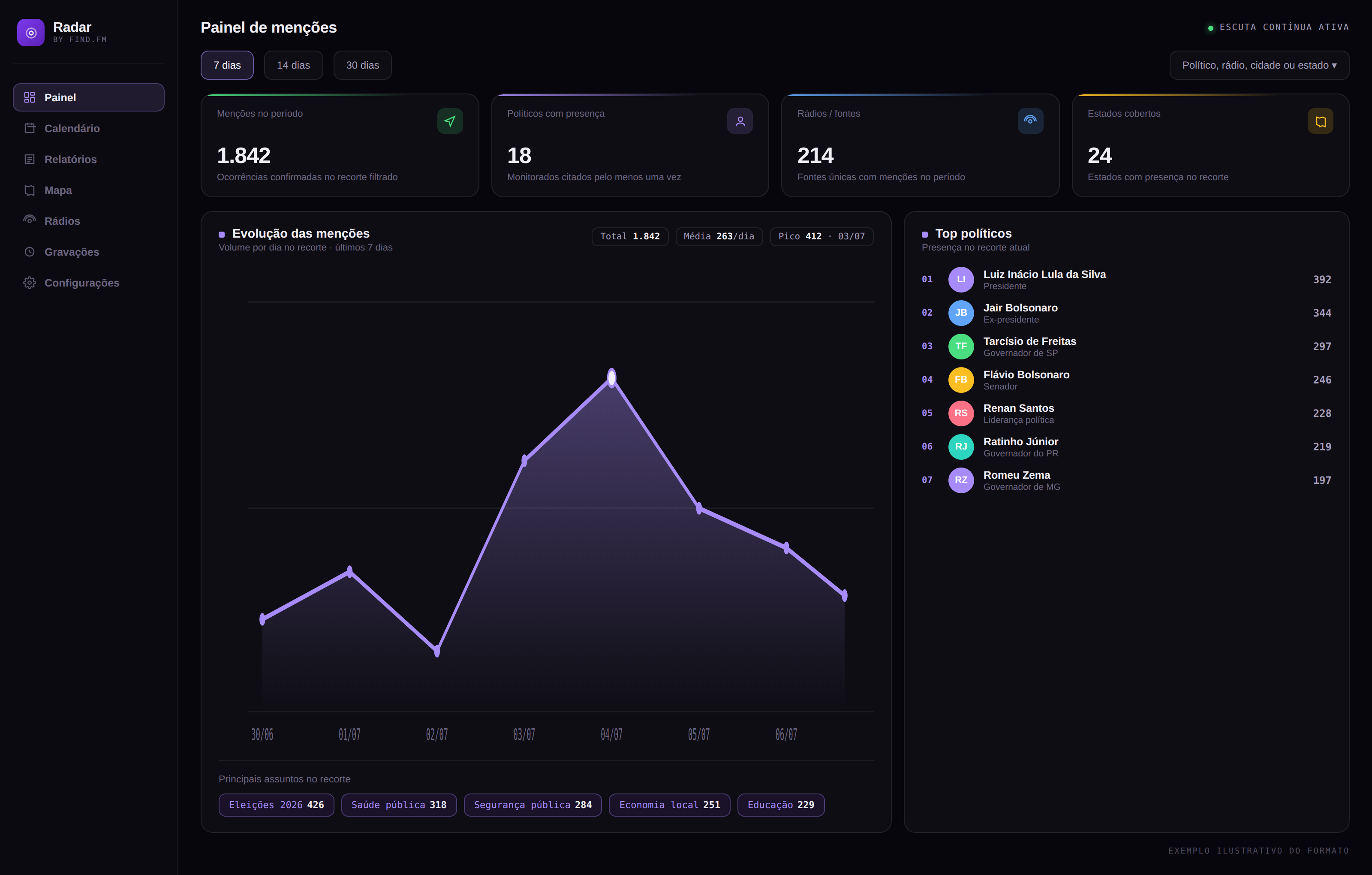Click the green arrow icon in Menções card

click(x=450, y=121)
